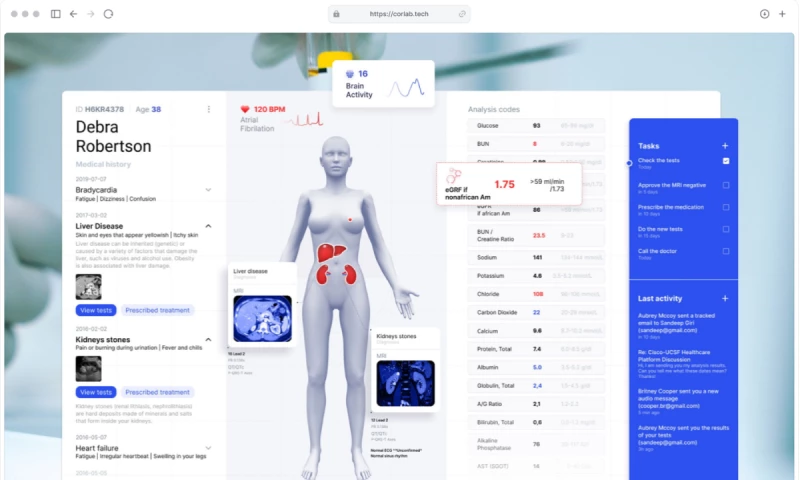Click the red heart dot on chest
Viewport: 800px width, 480px height.
point(350,220)
